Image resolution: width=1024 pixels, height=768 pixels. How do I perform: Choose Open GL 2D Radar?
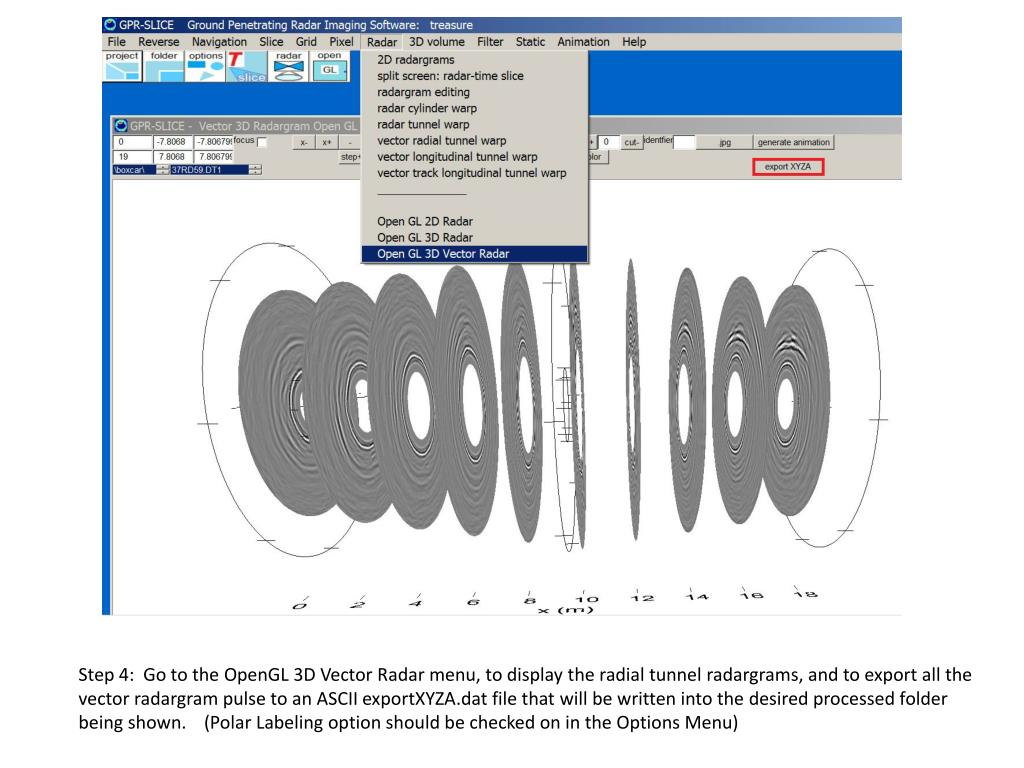475,221
